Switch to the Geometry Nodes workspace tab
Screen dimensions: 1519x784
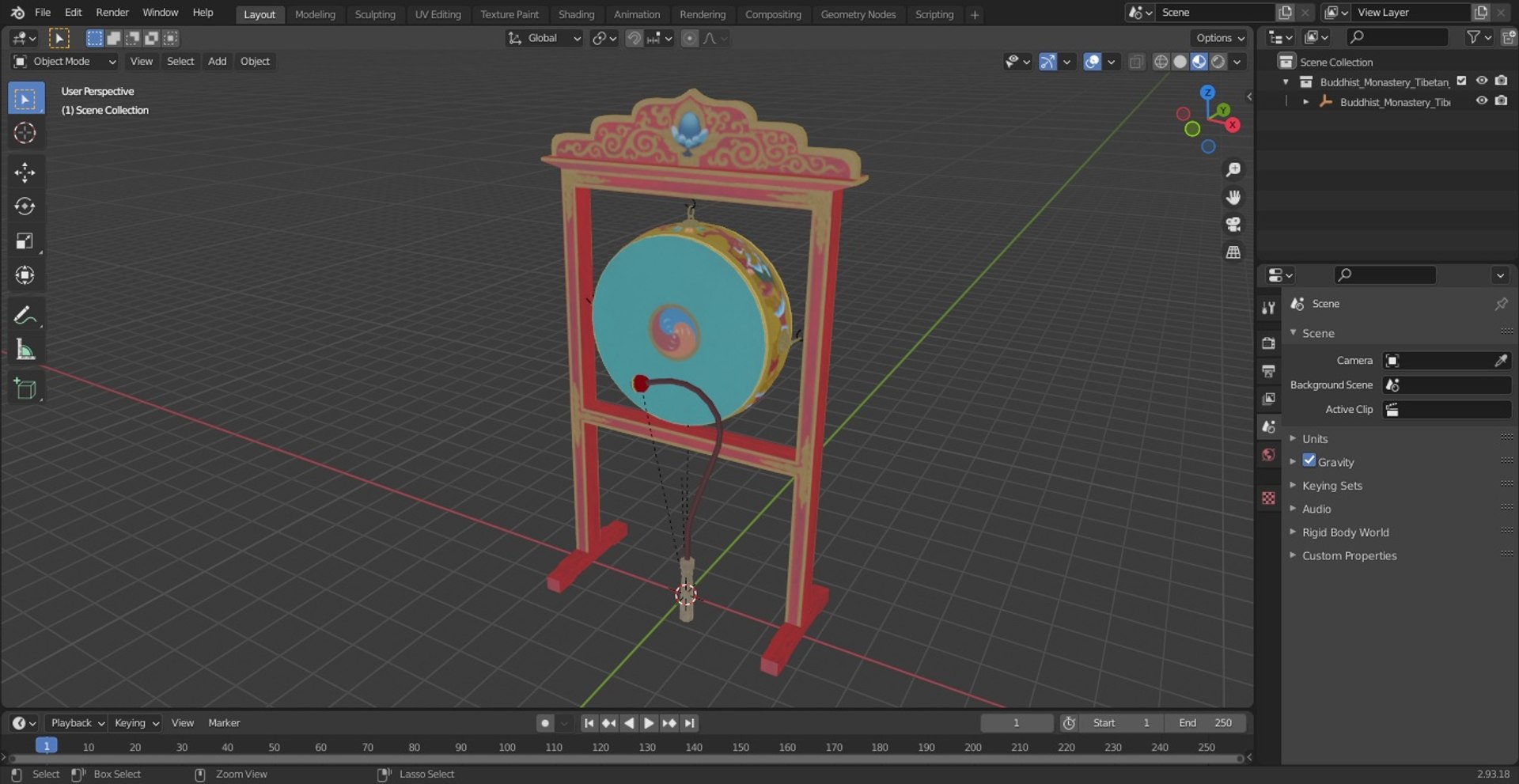pyautogui.click(x=858, y=14)
